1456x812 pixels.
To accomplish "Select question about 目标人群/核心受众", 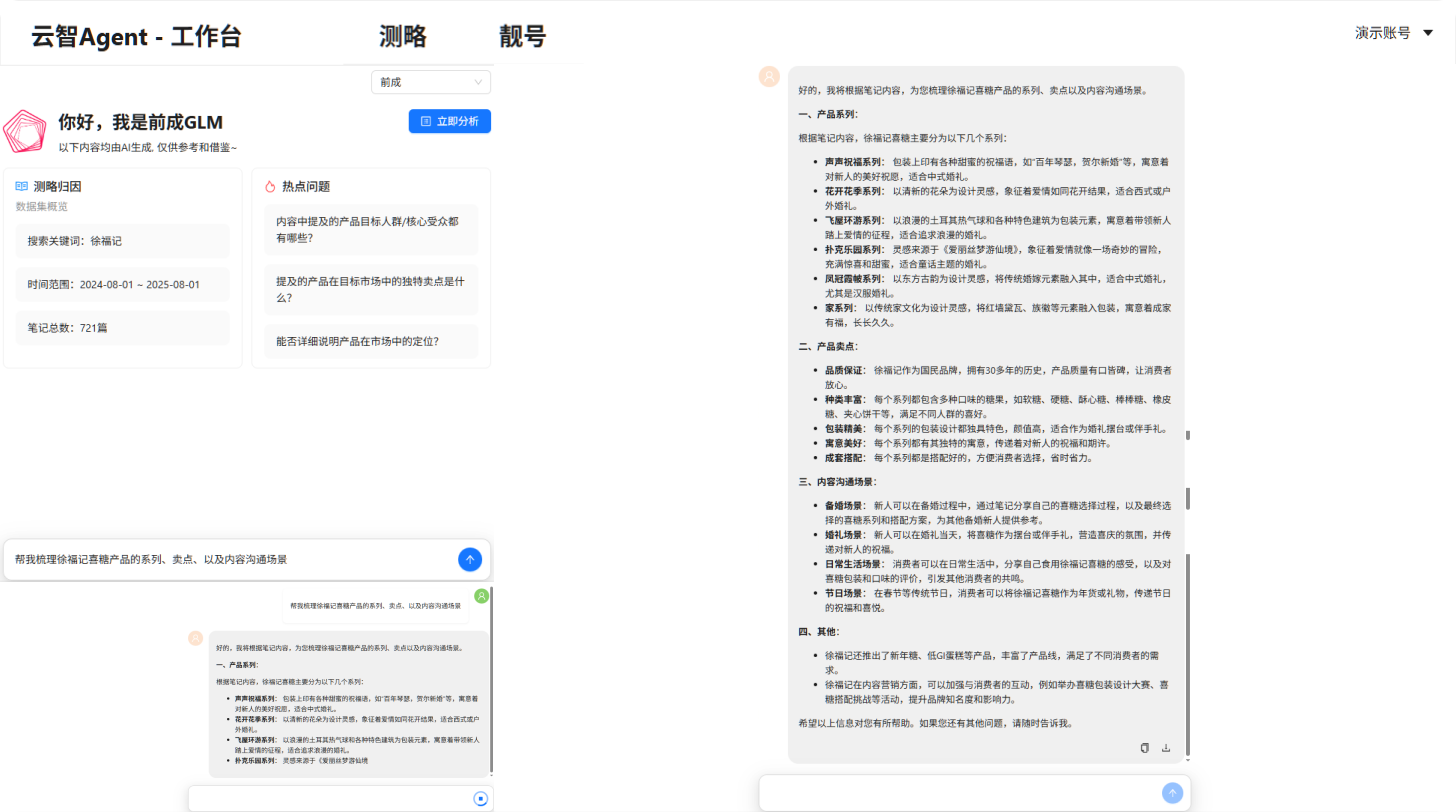I will click(371, 230).
